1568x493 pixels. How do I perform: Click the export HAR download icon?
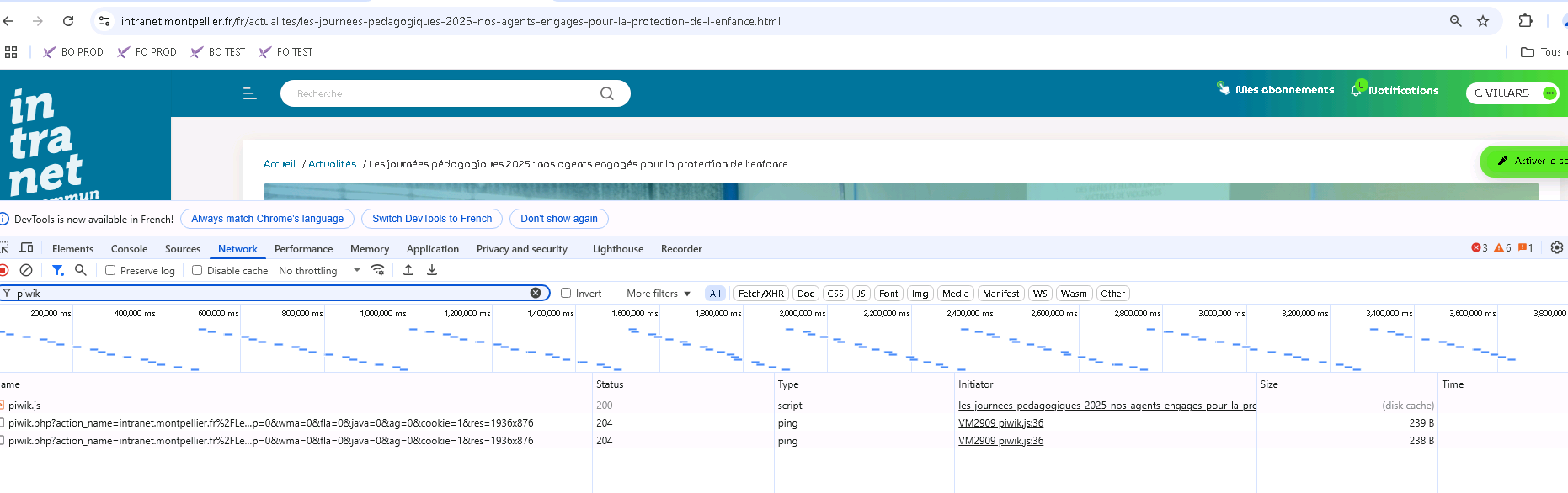click(432, 270)
